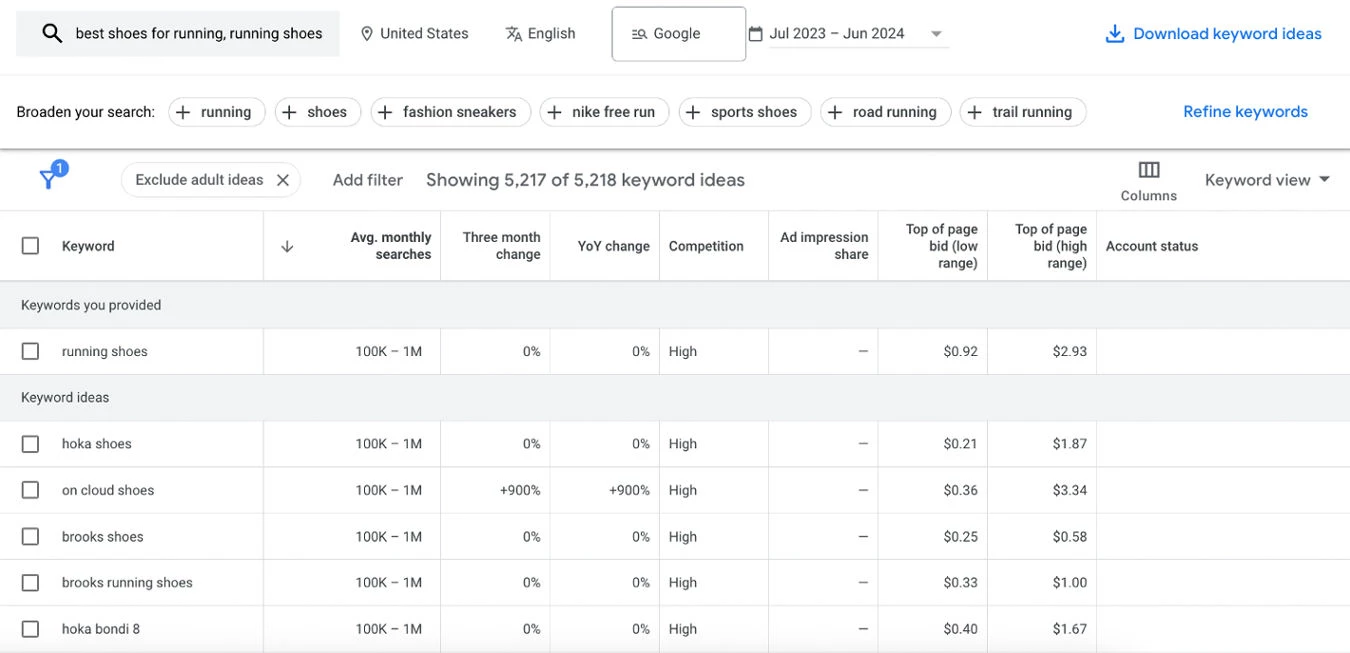Click the +900% three month change cell
Viewport: 1350px width, 653px height.
point(520,490)
